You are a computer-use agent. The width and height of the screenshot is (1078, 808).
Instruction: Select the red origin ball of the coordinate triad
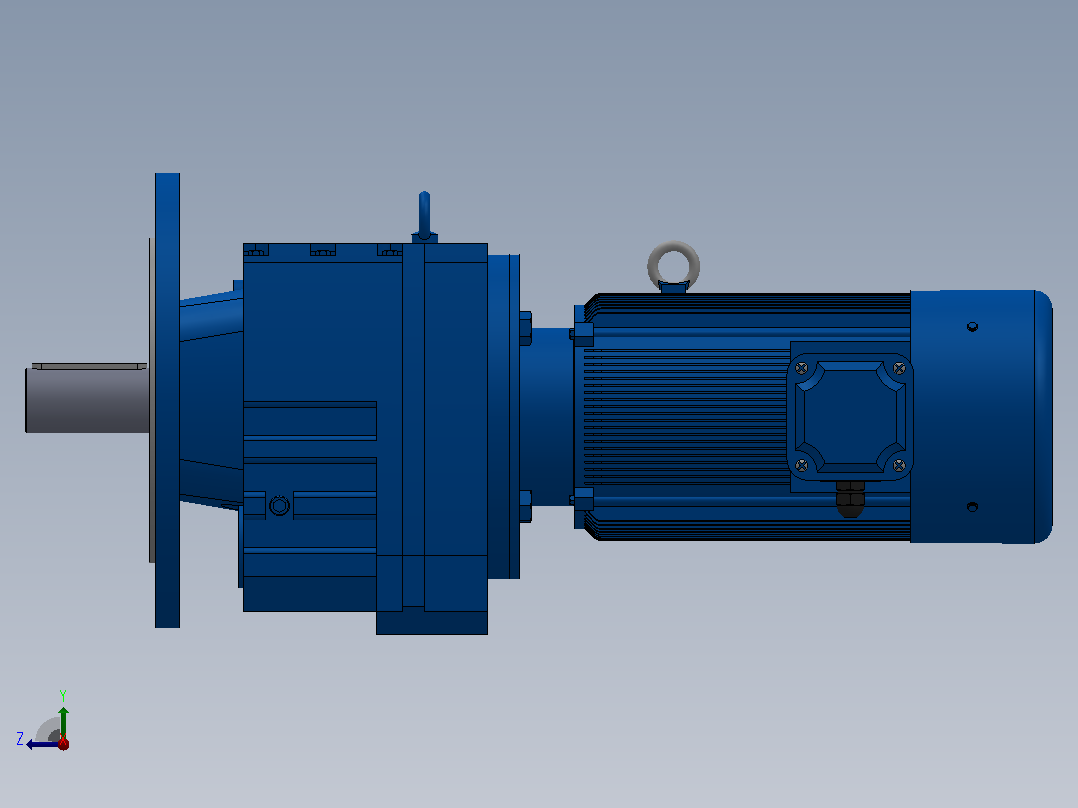(x=63, y=743)
